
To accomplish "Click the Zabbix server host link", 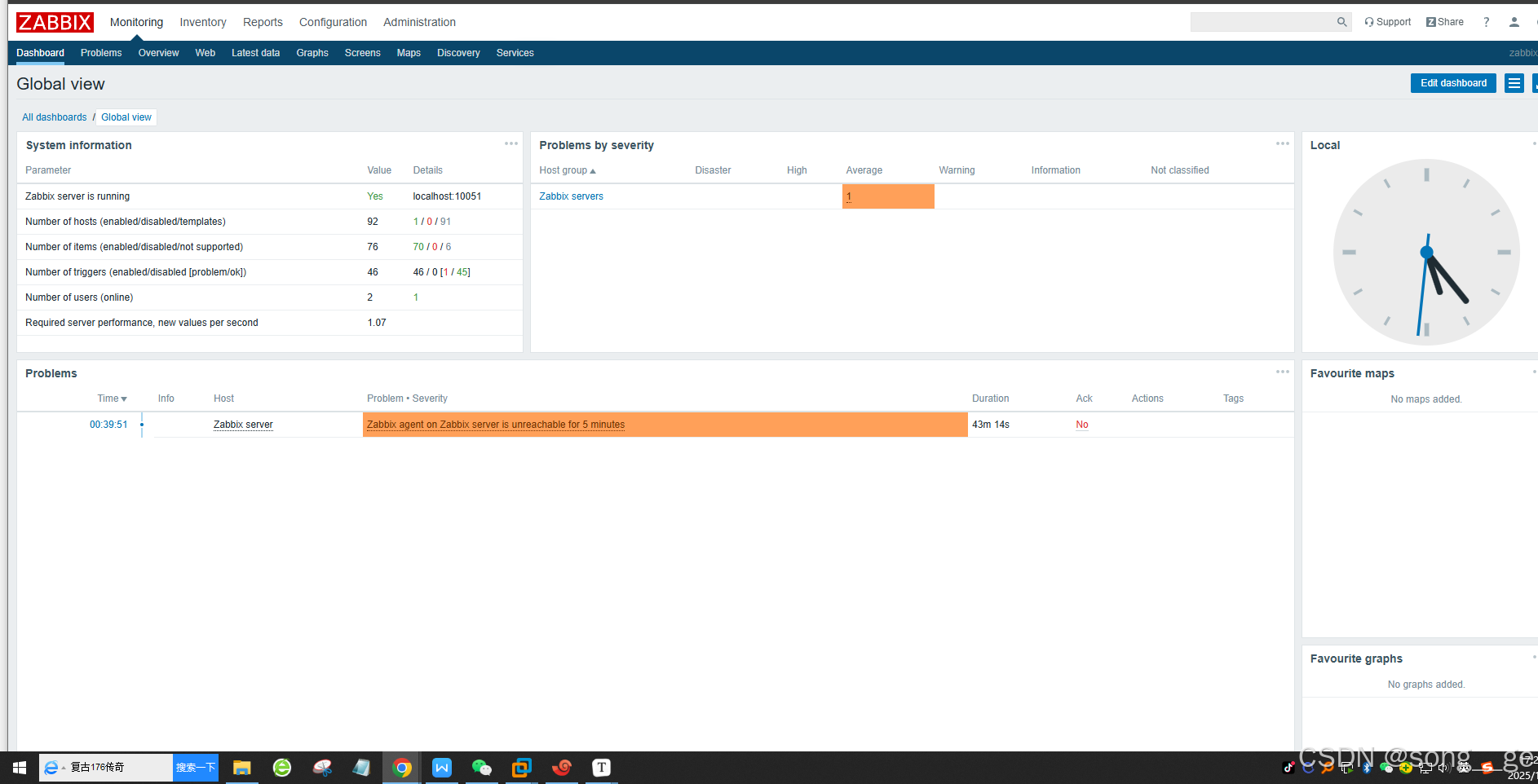I will coord(243,425).
